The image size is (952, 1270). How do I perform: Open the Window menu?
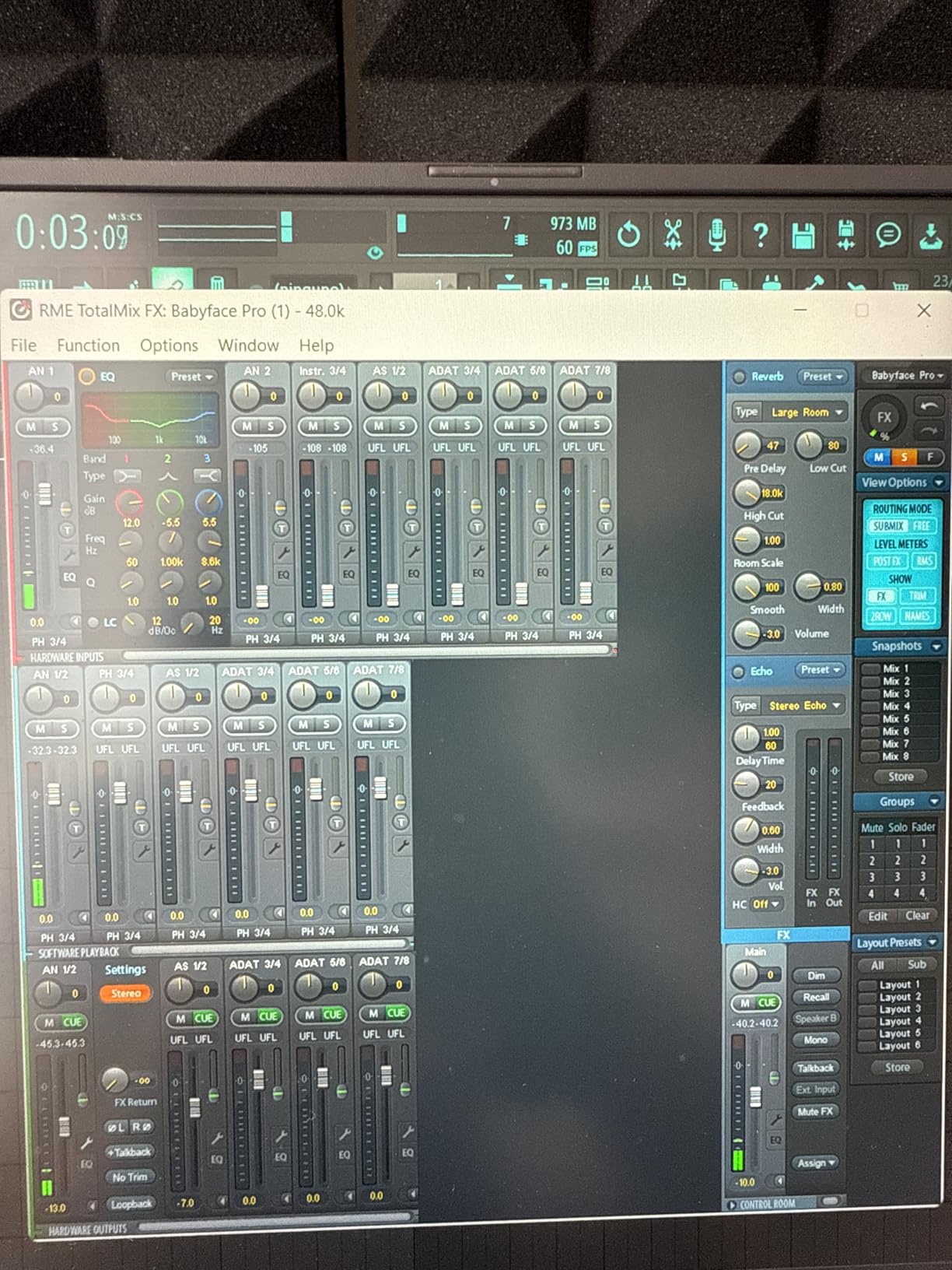pyautogui.click(x=248, y=346)
